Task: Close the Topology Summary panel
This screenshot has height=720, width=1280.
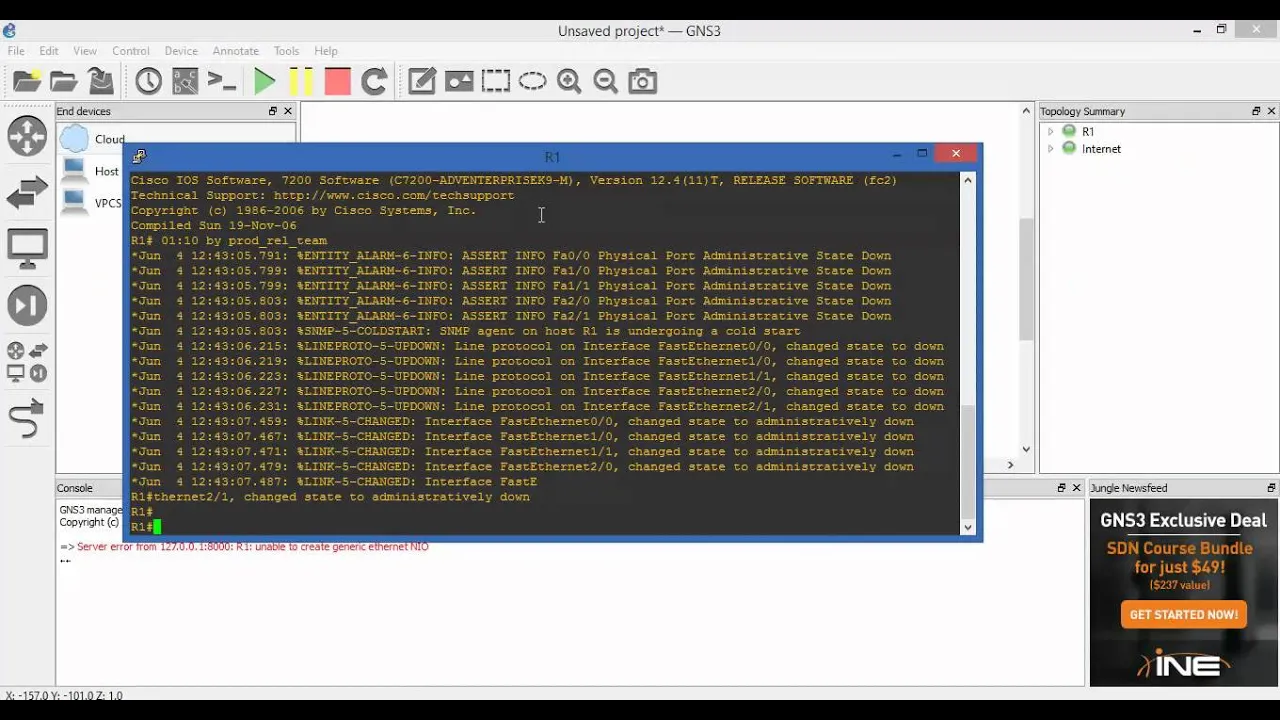Action: [x=1272, y=111]
